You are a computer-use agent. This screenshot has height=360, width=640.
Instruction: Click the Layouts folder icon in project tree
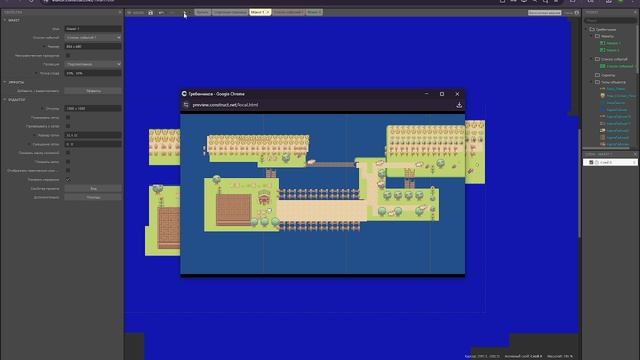click(x=597, y=36)
